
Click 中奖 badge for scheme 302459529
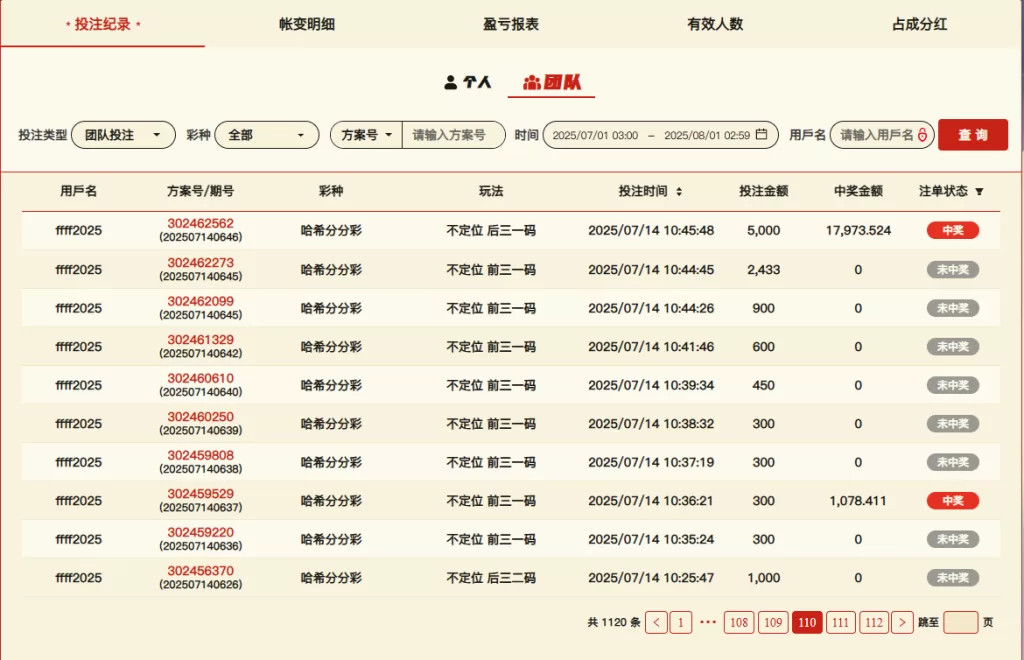(953, 501)
